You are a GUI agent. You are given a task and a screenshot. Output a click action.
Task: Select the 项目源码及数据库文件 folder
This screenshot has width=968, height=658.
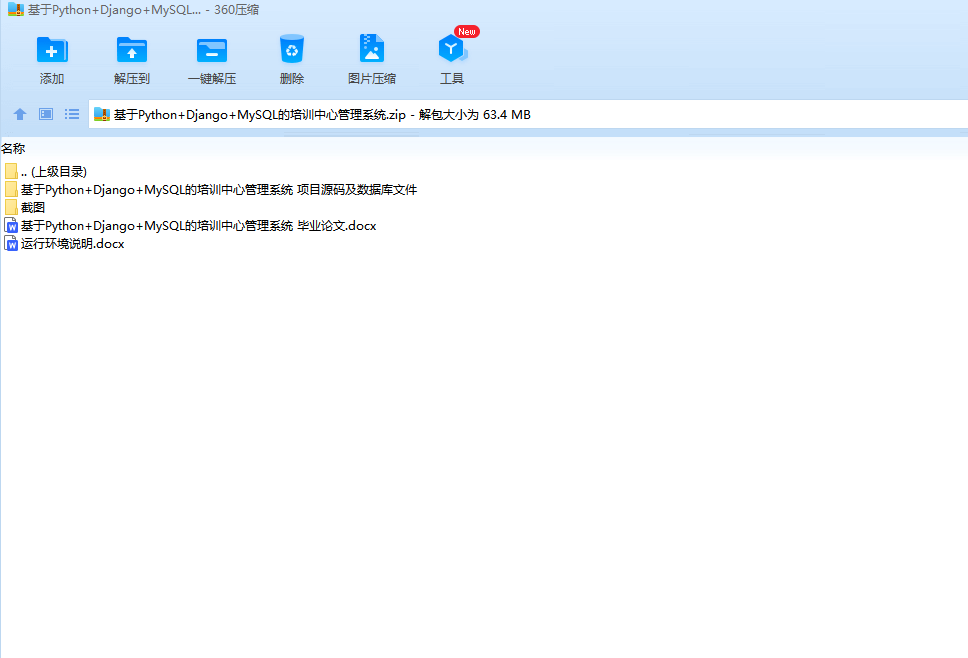211,189
